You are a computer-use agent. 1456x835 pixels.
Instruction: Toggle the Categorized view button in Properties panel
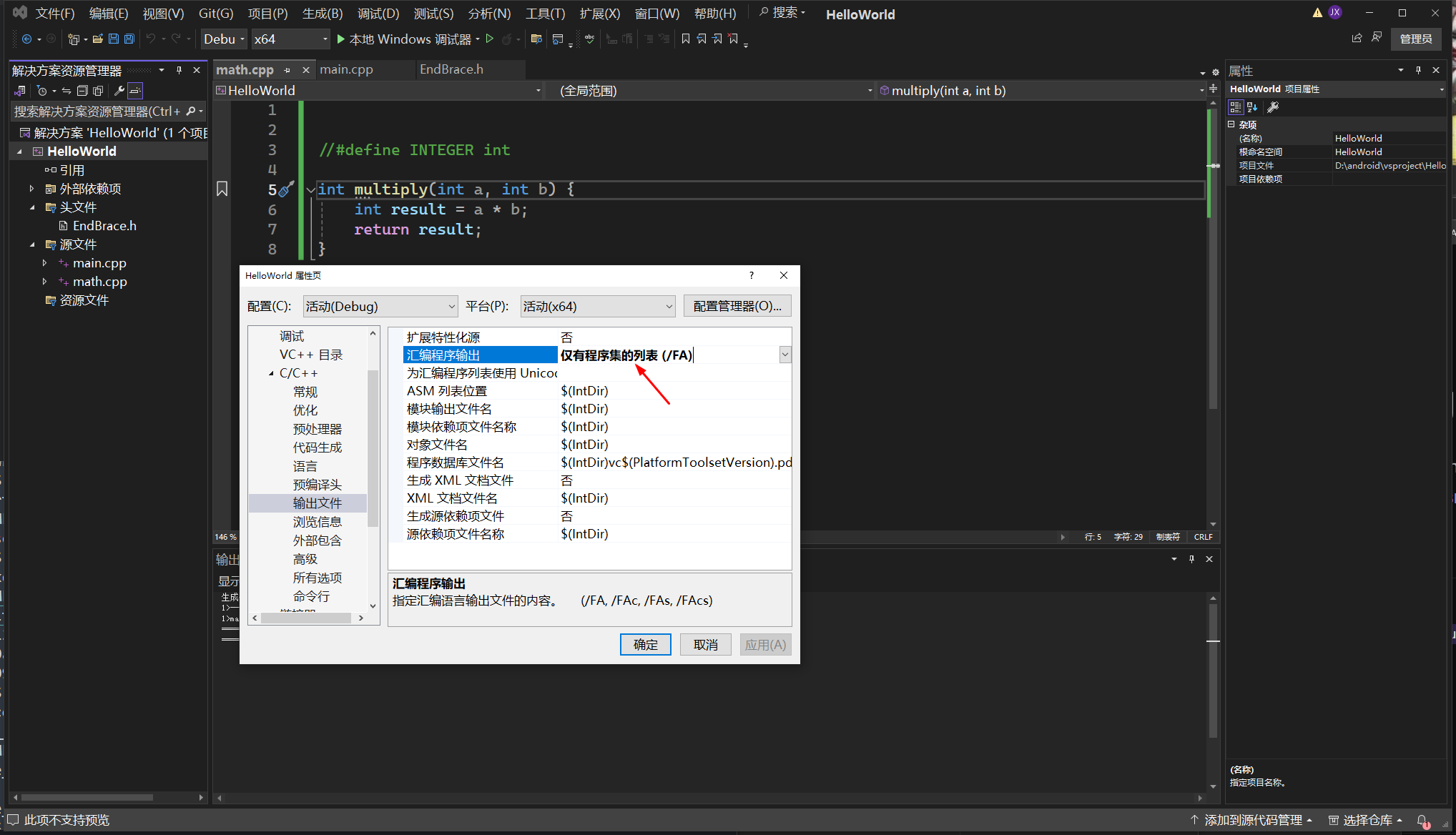coord(1235,107)
